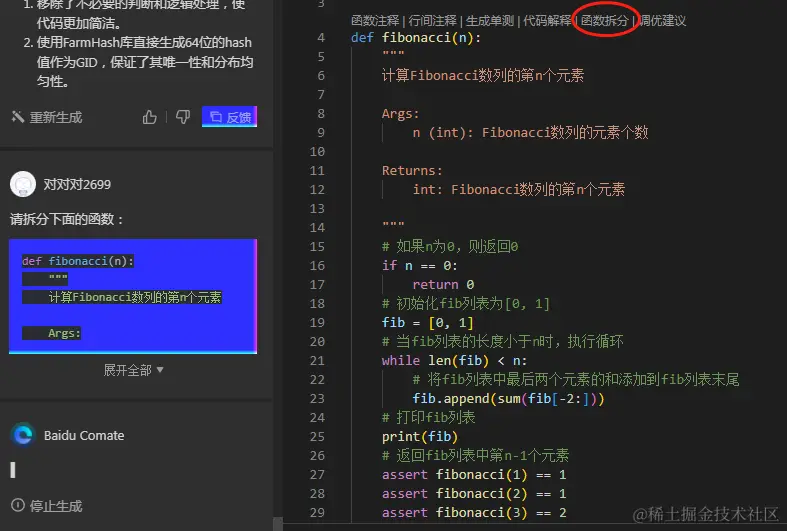Image resolution: width=787 pixels, height=531 pixels.
Task: Click the 对对对2699 user avatar
Action: 23,184
